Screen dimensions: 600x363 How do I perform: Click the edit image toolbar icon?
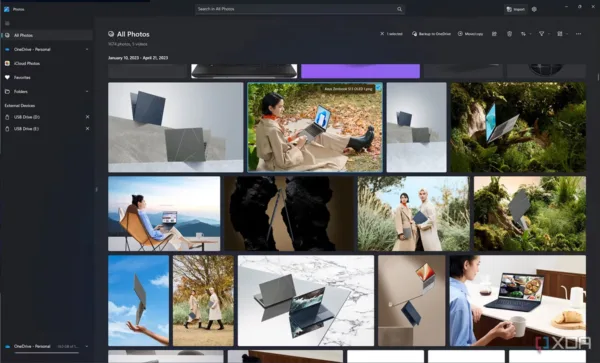494,34
